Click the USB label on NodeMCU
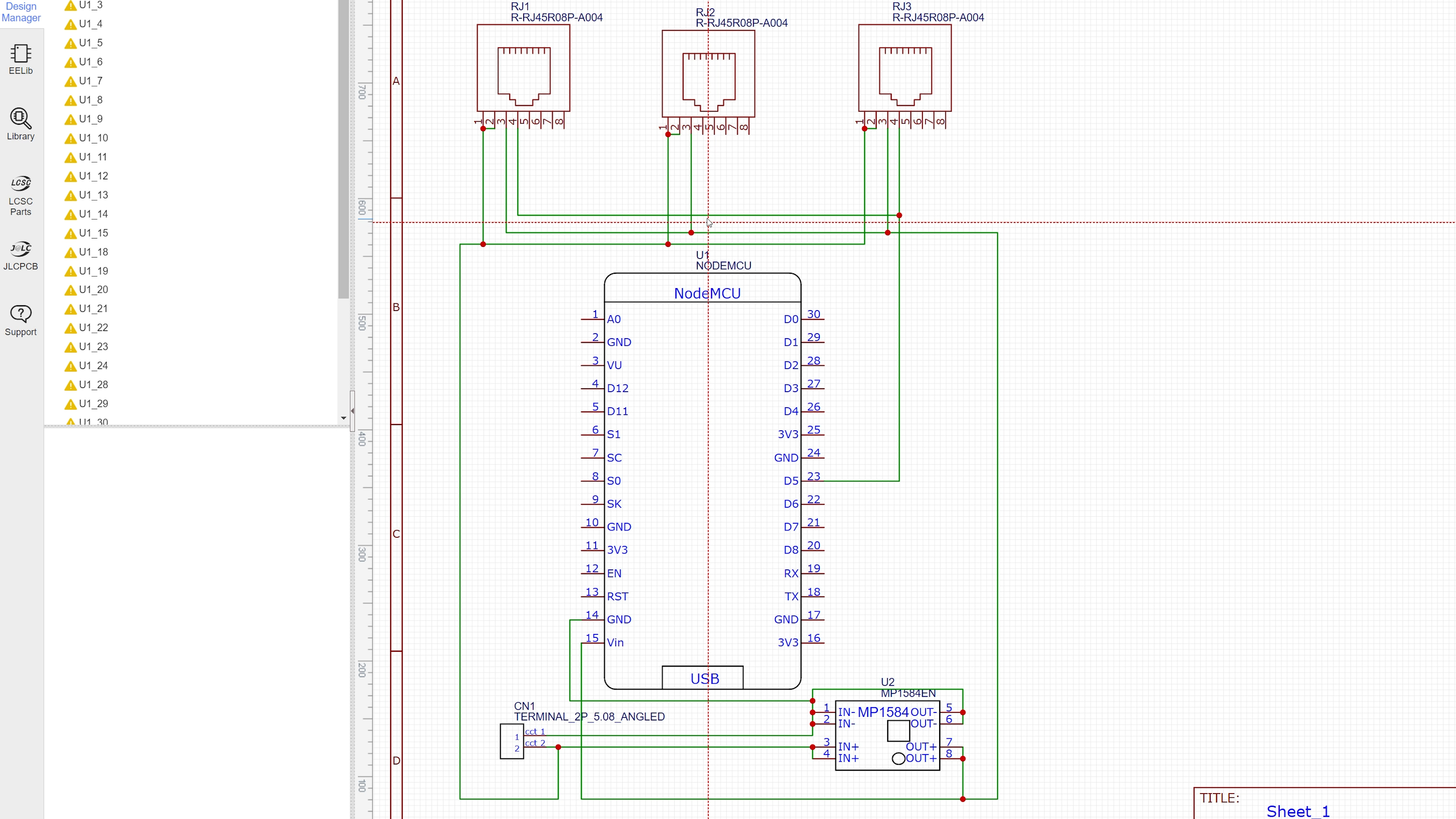The height and width of the screenshot is (819, 1456). (x=704, y=678)
